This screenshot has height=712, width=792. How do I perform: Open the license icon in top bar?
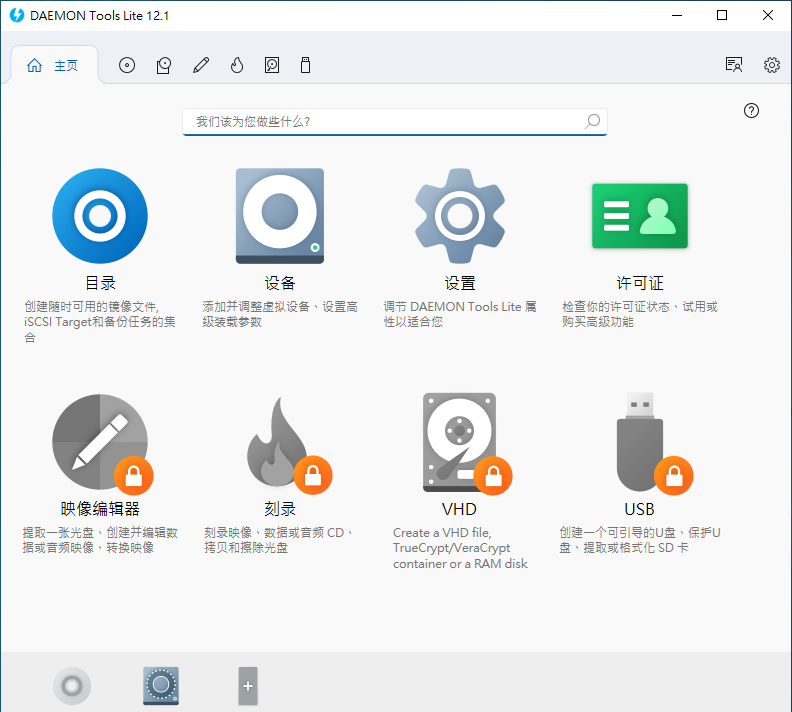click(733, 65)
